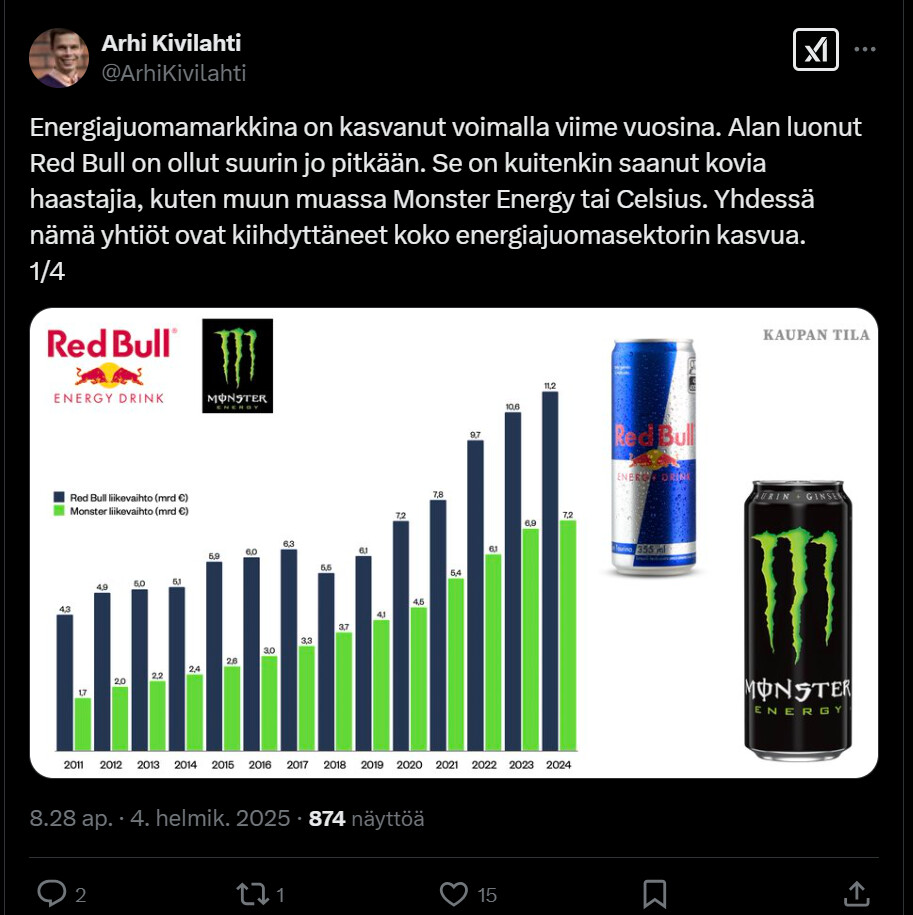Open the three-dot more options menu
Screen dimensions: 913x915
[x=864, y=50]
